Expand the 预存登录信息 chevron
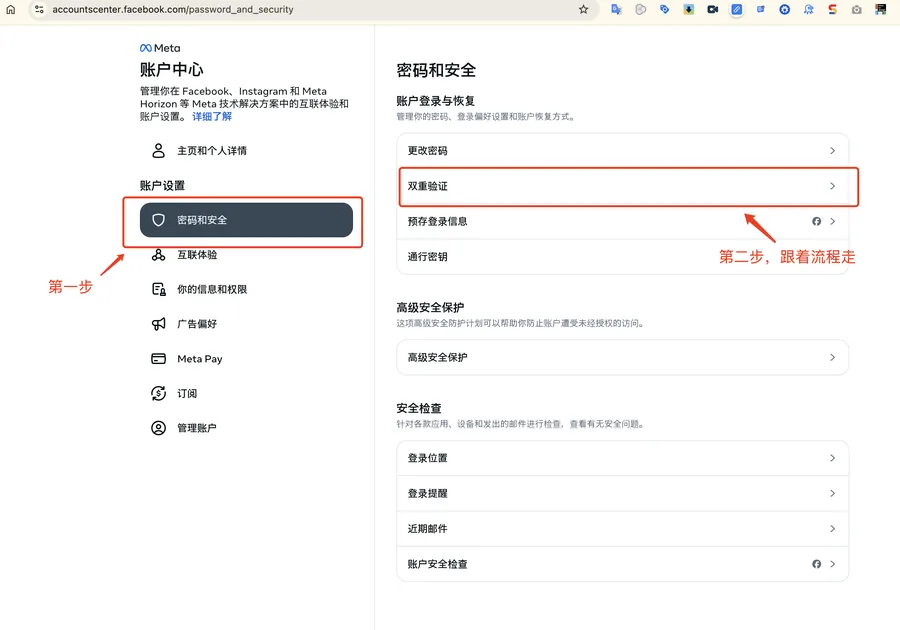900x630 pixels. point(832,221)
